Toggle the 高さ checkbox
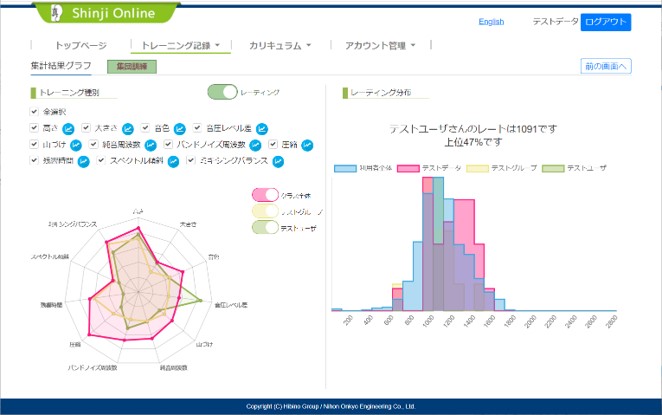The height and width of the screenshot is (415, 662). pyautogui.click(x=34, y=127)
